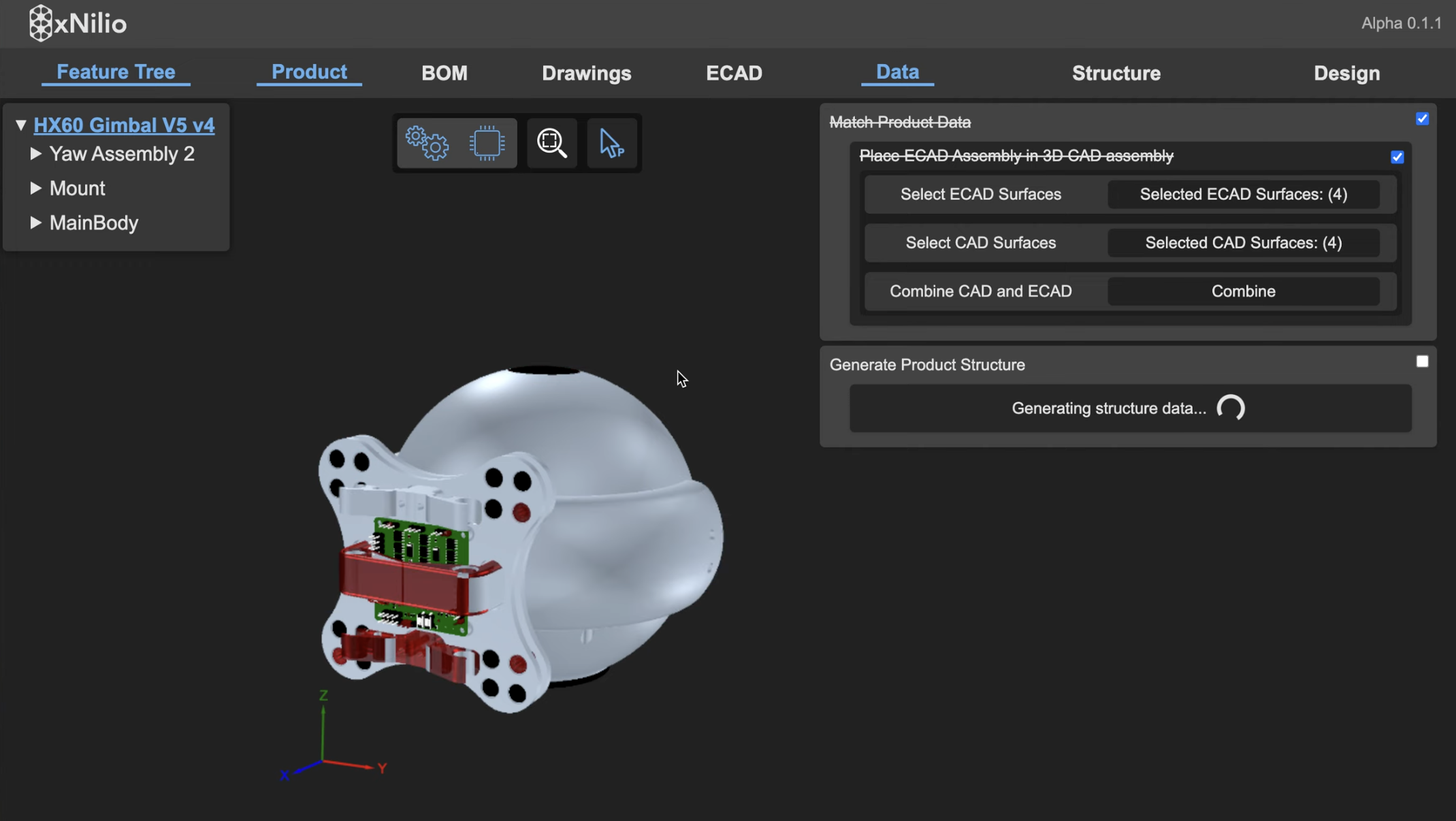Check the Generate Product Structure checkbox

[x=1422, y=361]
